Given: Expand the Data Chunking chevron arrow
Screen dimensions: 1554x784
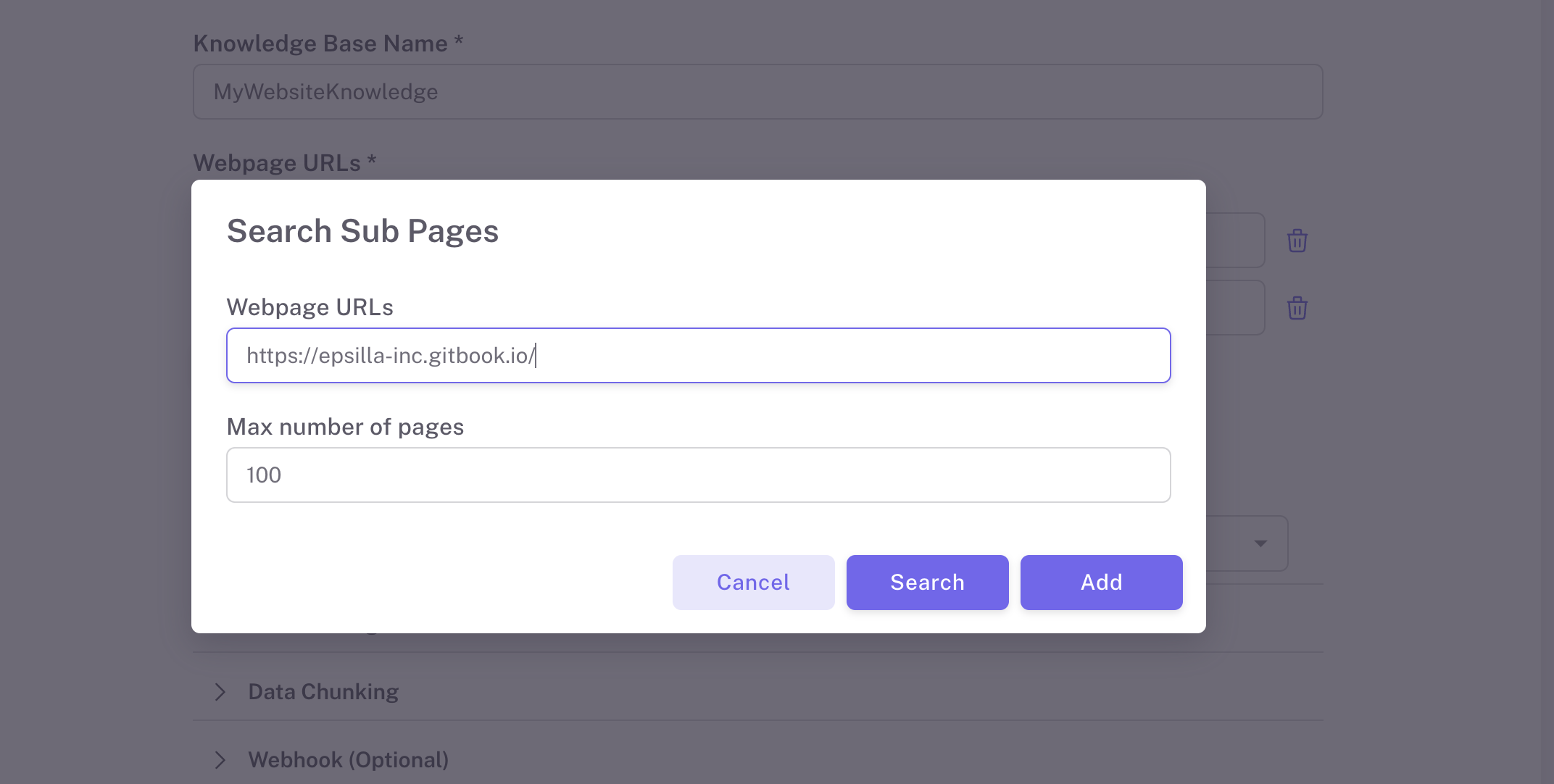Looking at the screenshot, I should click(x=220, y=692).
